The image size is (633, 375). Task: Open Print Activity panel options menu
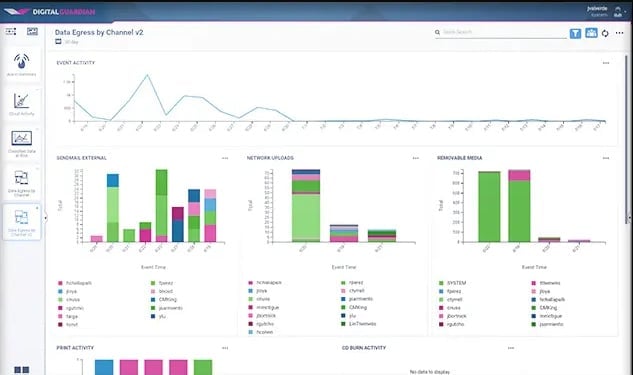225,348
